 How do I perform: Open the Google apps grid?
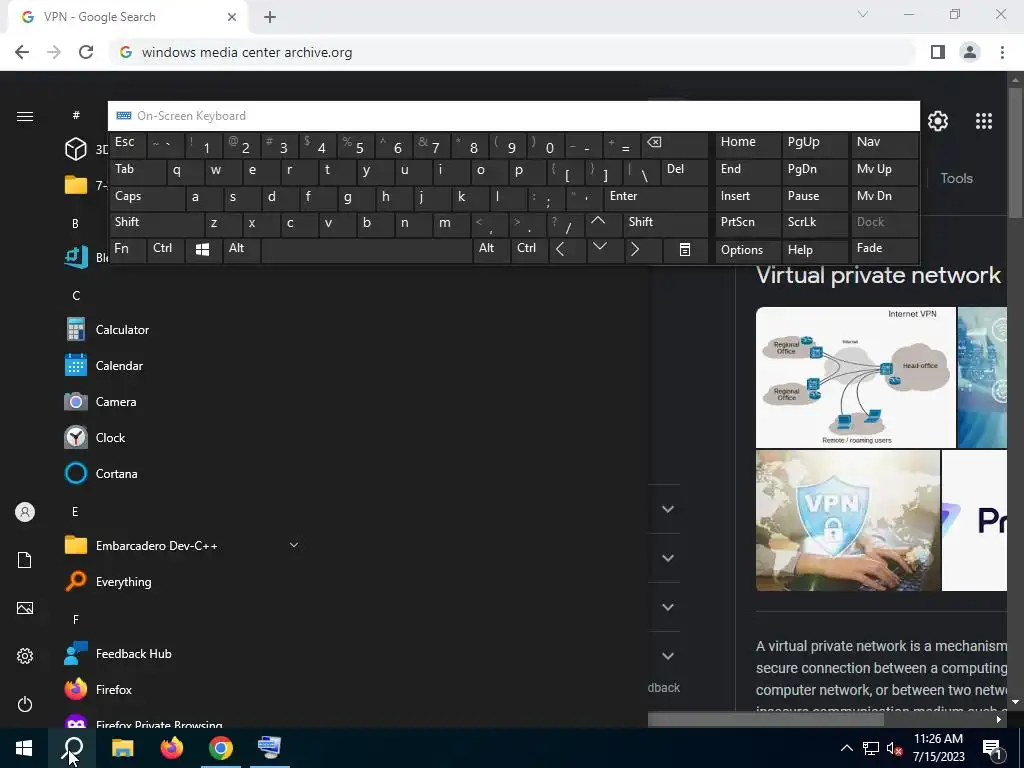[984, 121]
